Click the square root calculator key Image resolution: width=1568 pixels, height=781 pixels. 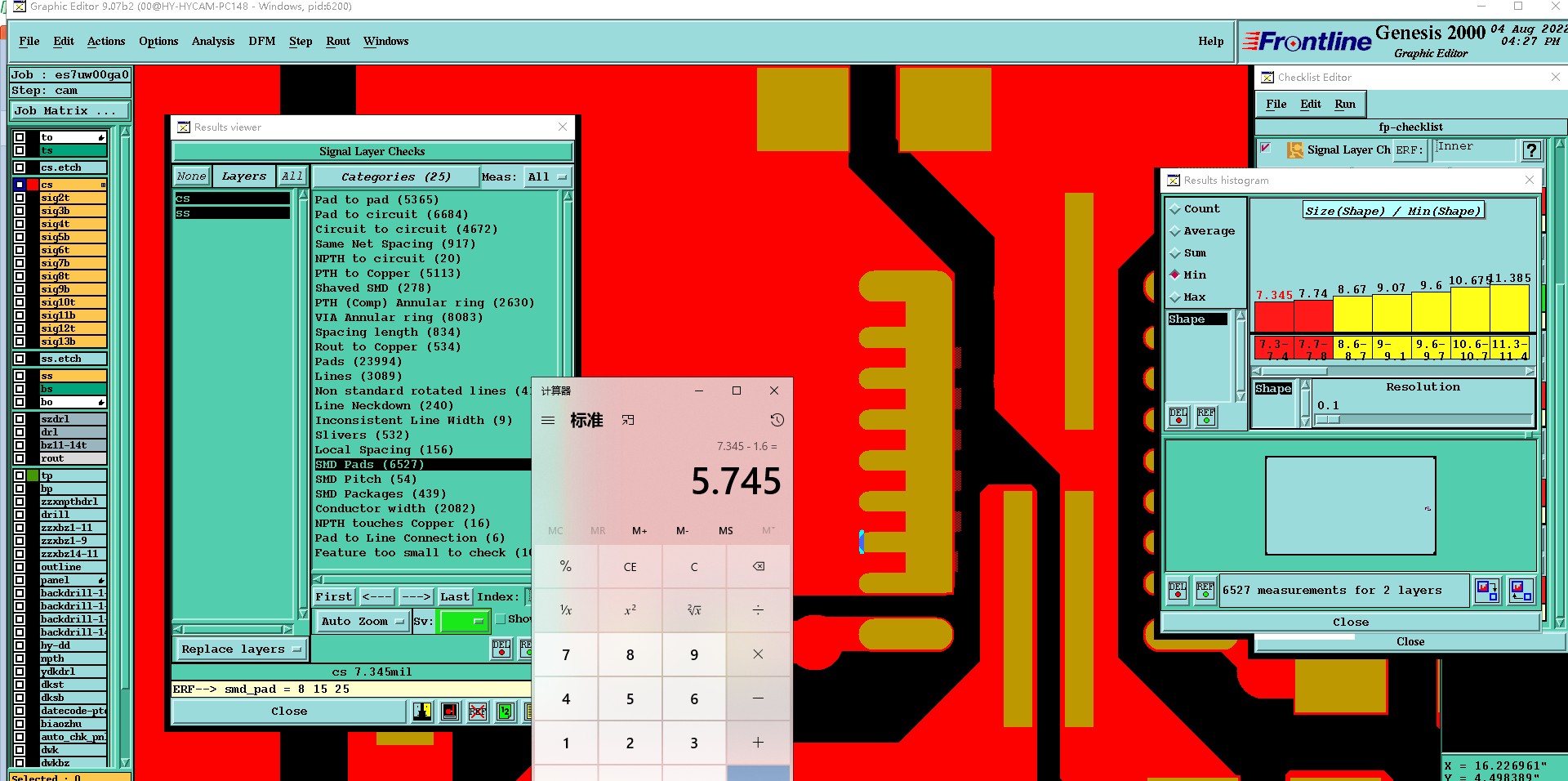tap(694, 609)
